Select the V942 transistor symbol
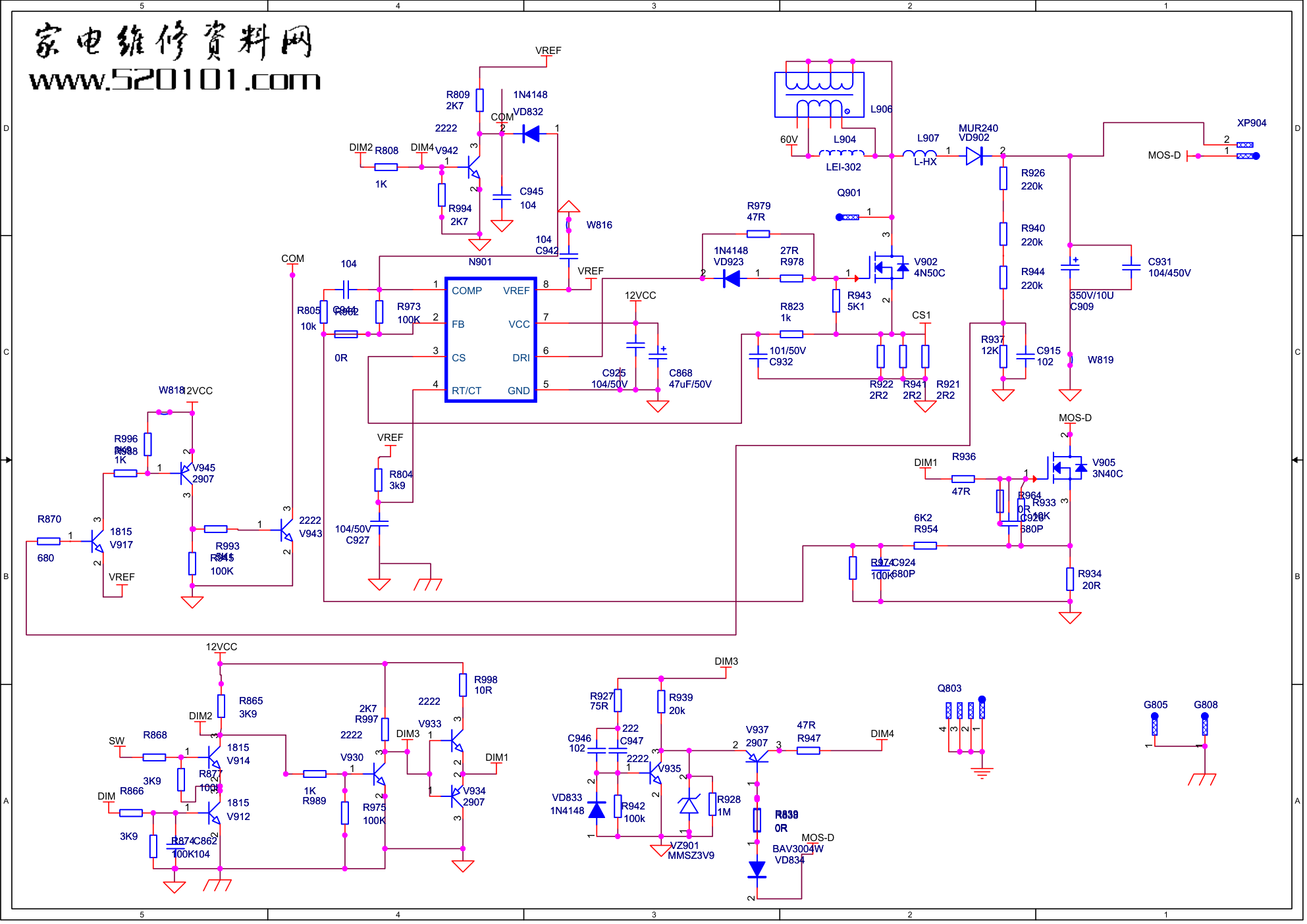The image size is (1307, 924). pyautogui.click(x=474, y=167)
